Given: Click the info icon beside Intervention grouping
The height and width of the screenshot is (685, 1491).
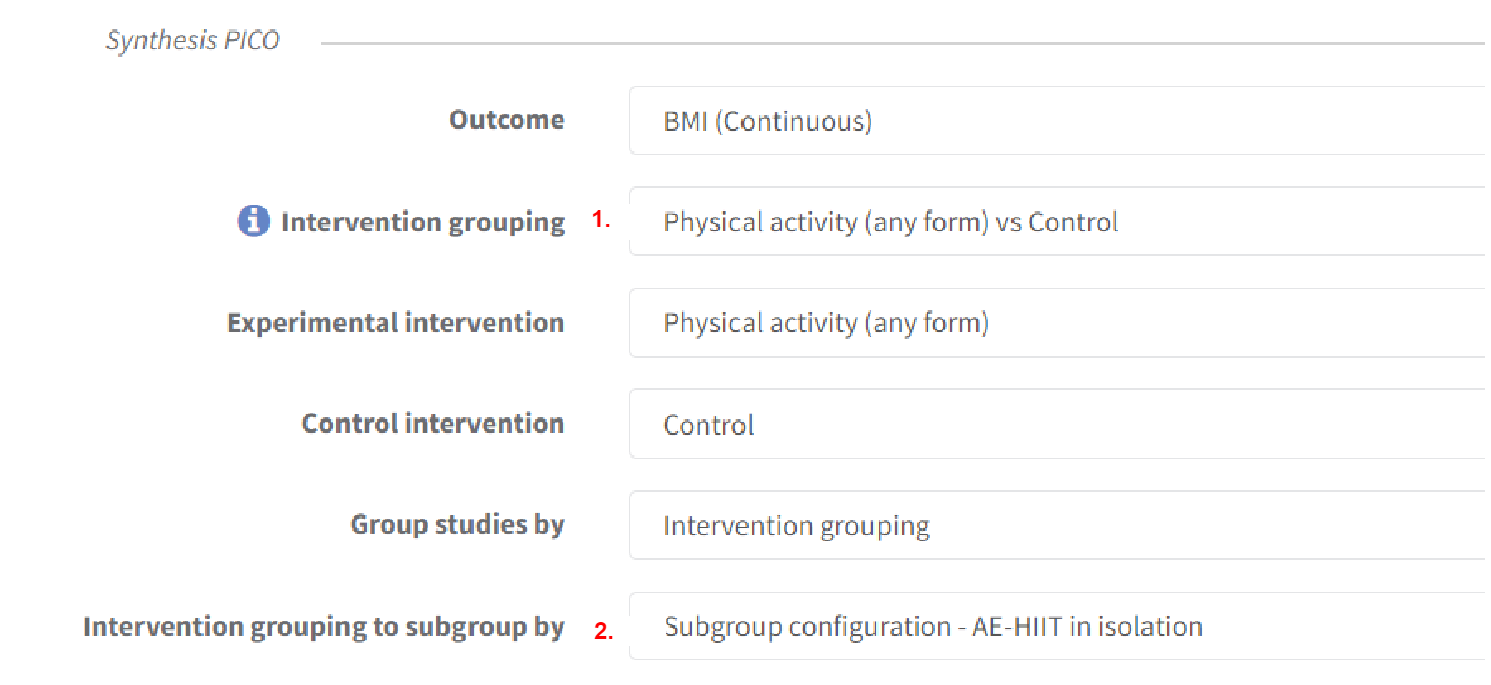Looking at the screenshot, I should pyautogui.click(x=253, y=221).
